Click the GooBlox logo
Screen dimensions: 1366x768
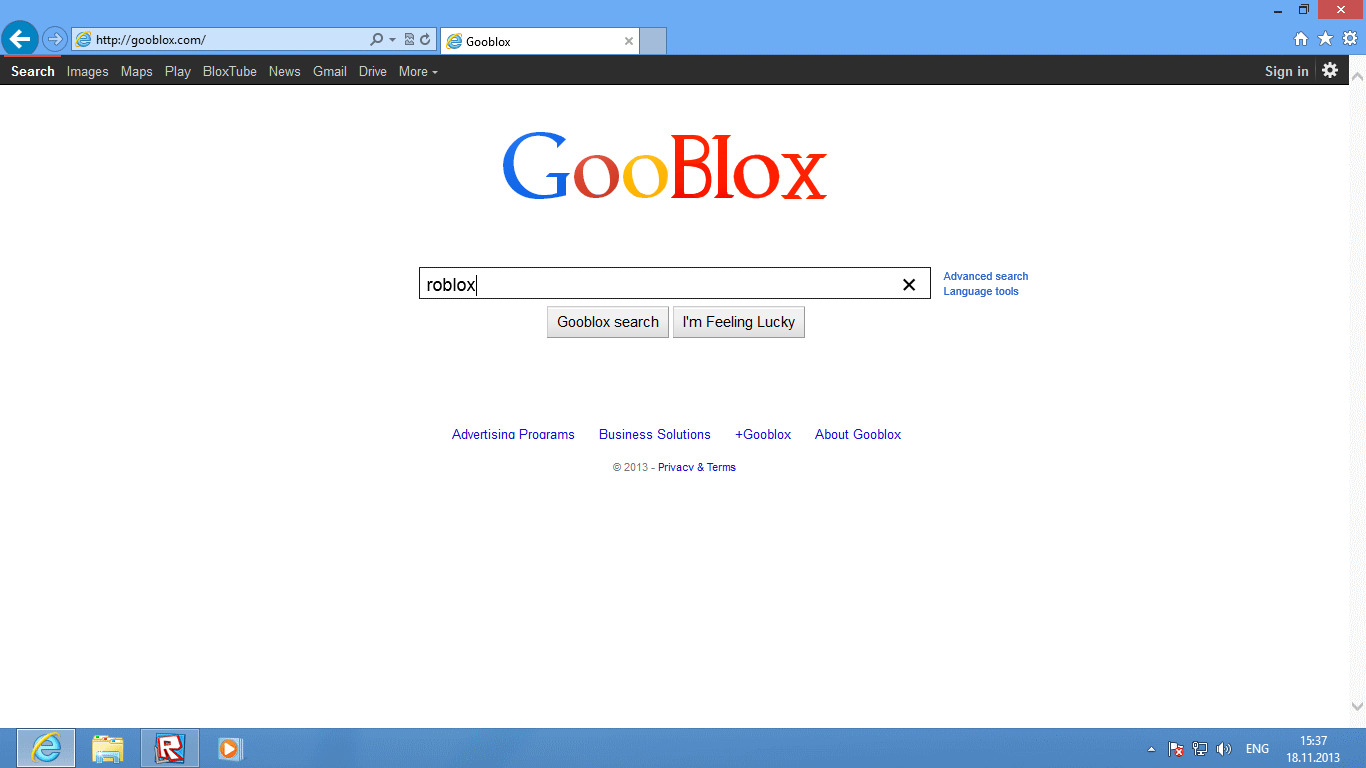pyautogui.click(x=664, y=166)
